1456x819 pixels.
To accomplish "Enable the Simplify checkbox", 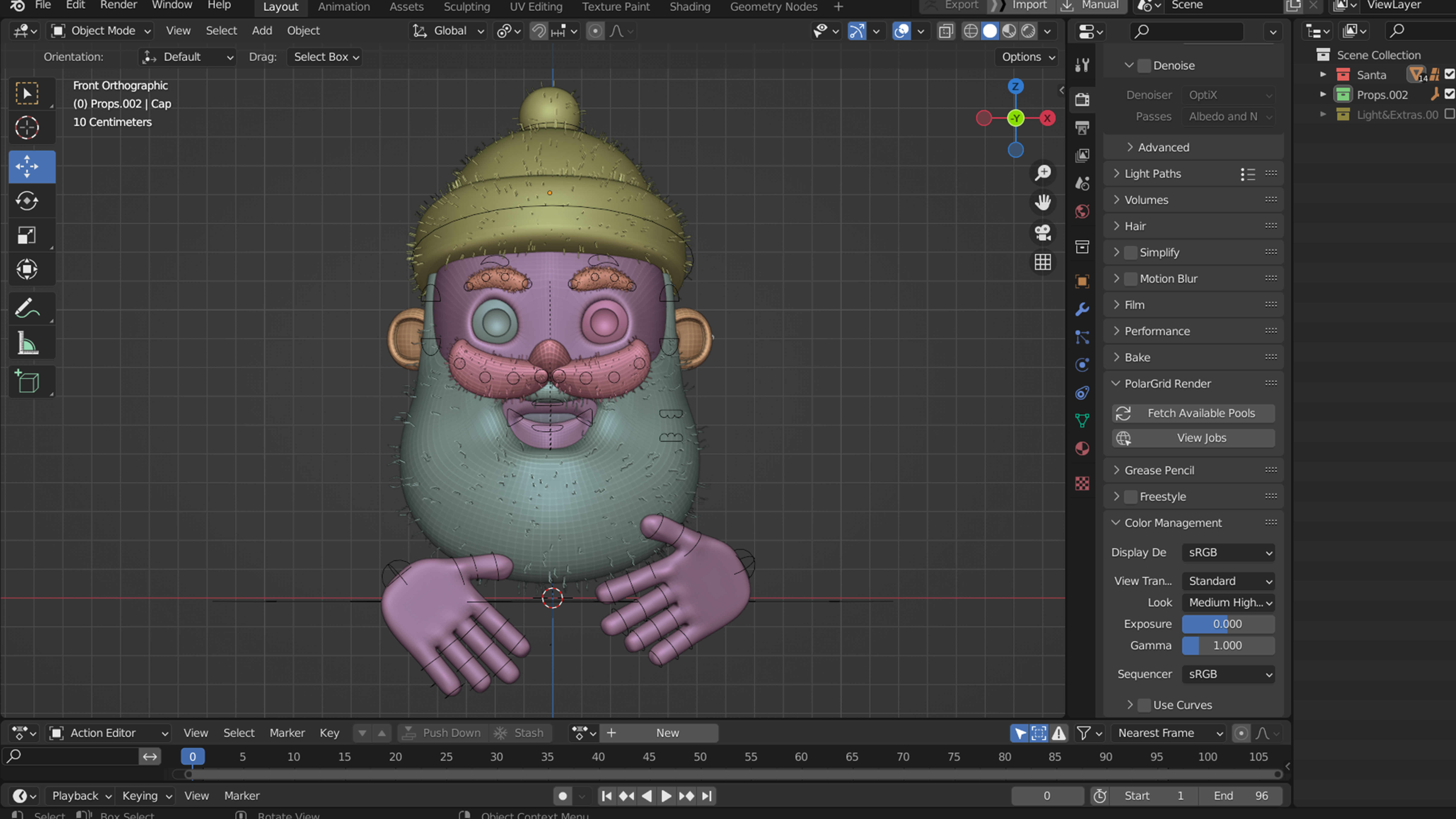I will (x=1130, y=253).
